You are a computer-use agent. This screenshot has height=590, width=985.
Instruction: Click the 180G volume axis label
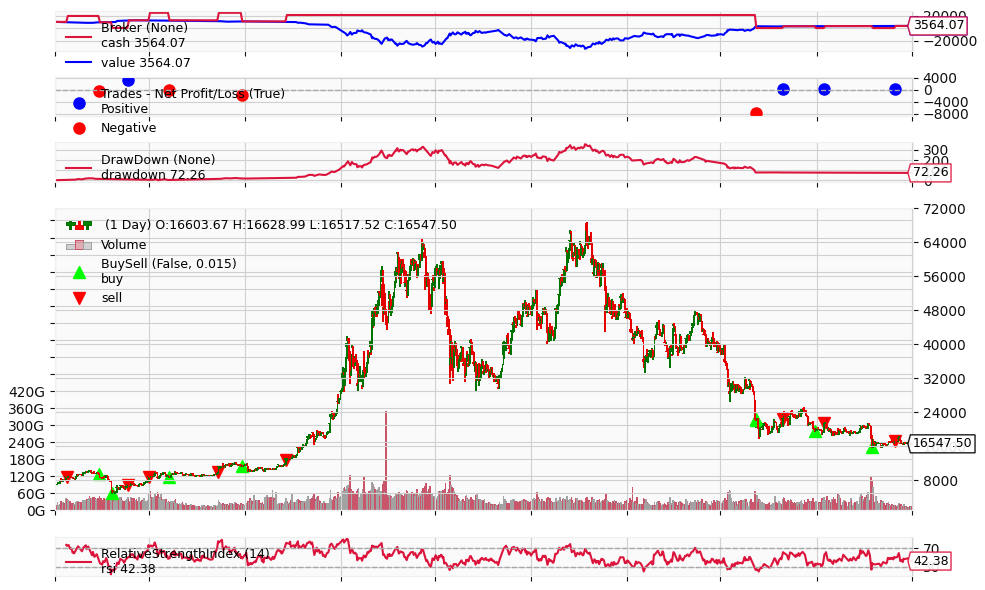click(27, 460)
